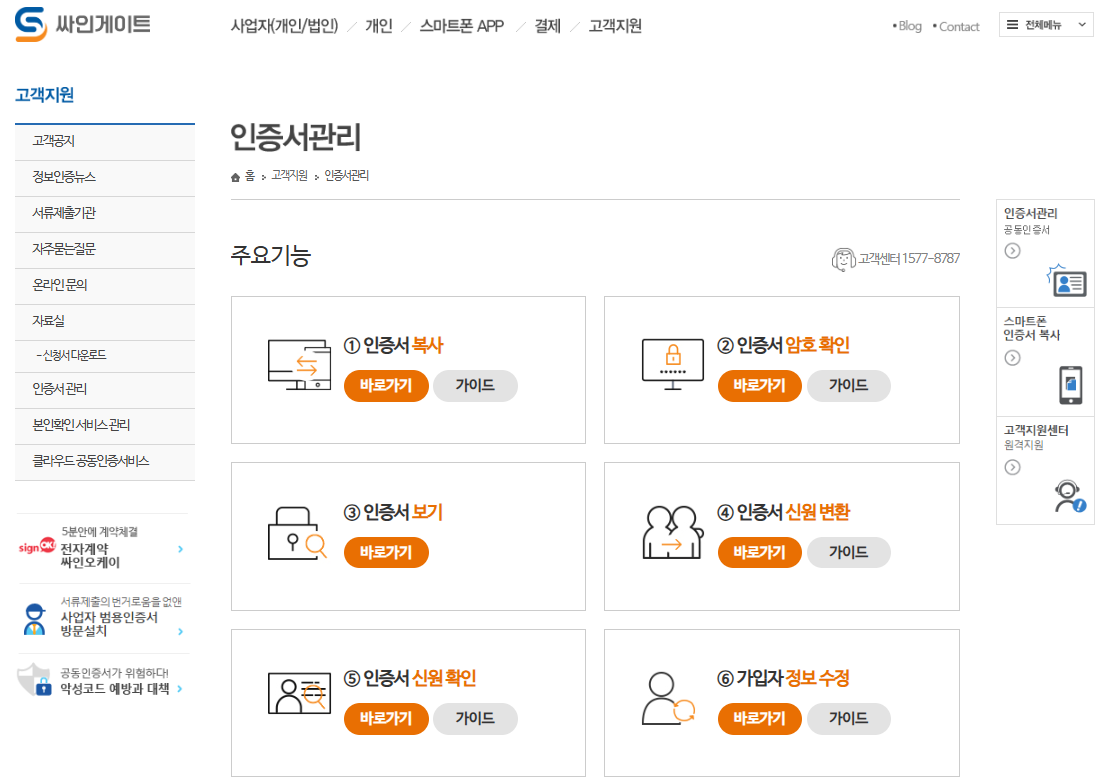The width and height of the screenshot is (1119, 782).
Task: Open the Blog link in the header
Action: [909, 26]
